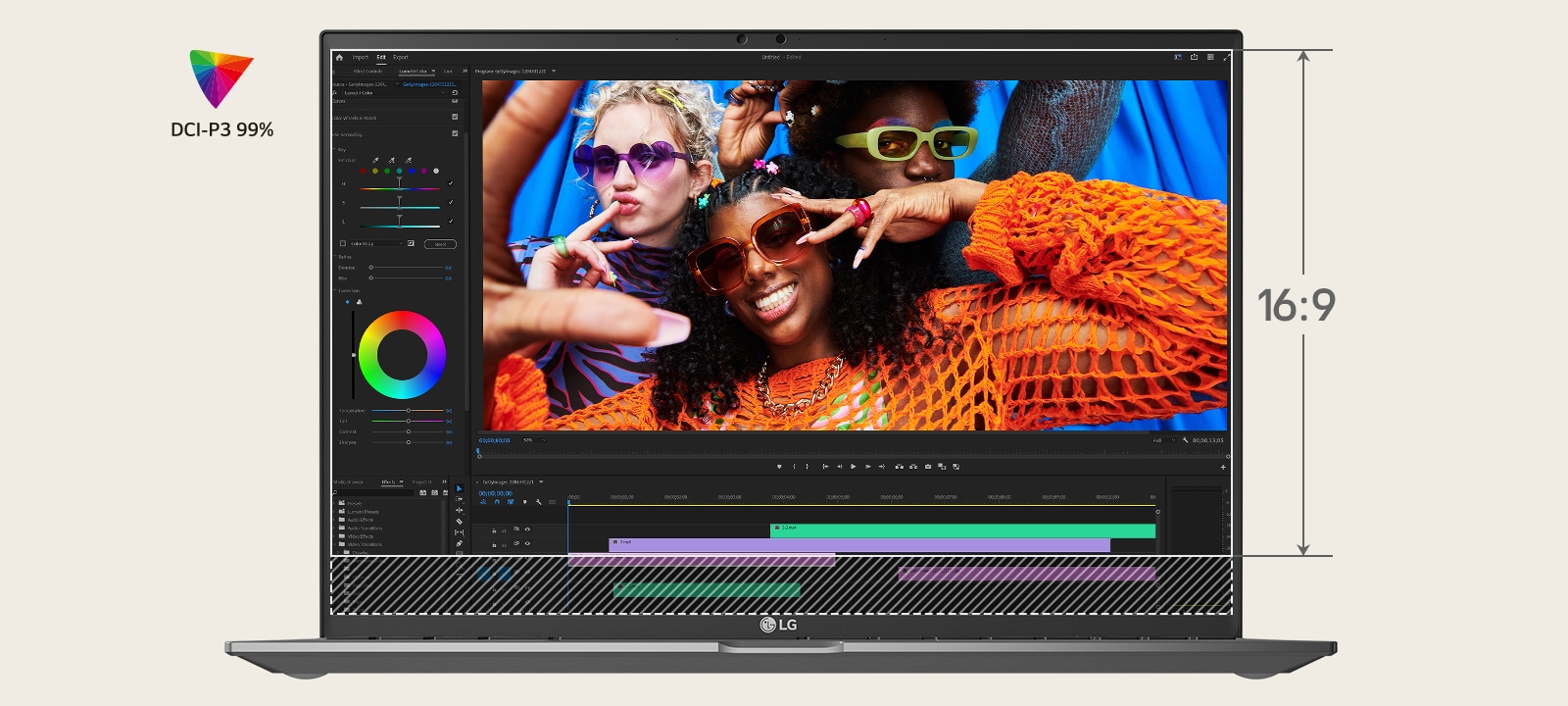Click the Reset button in the HSL key section
The image size is (1568, 706).
(x=441, y=244)
